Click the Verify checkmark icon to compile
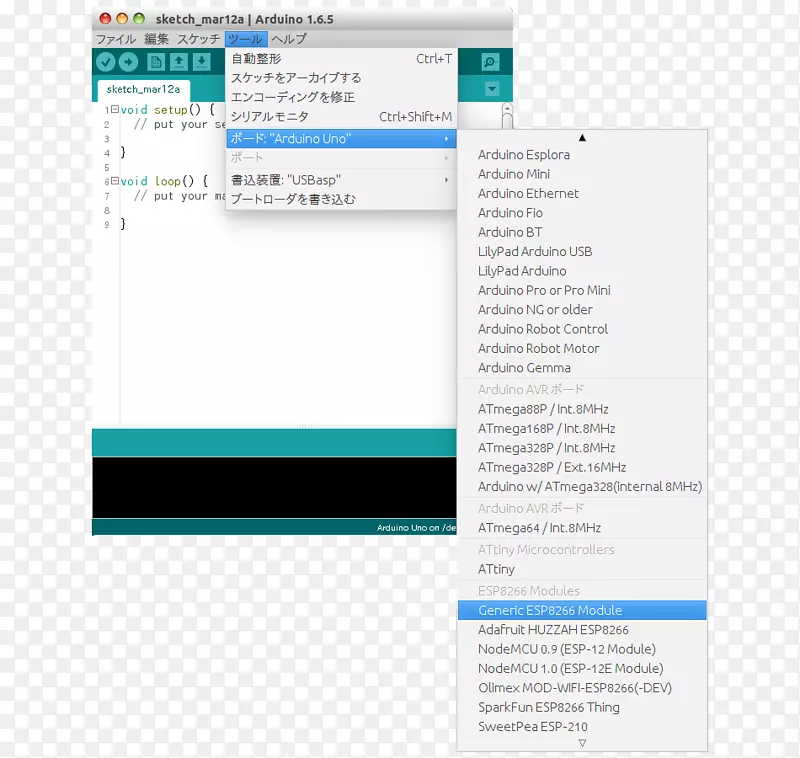 (107, 61)
